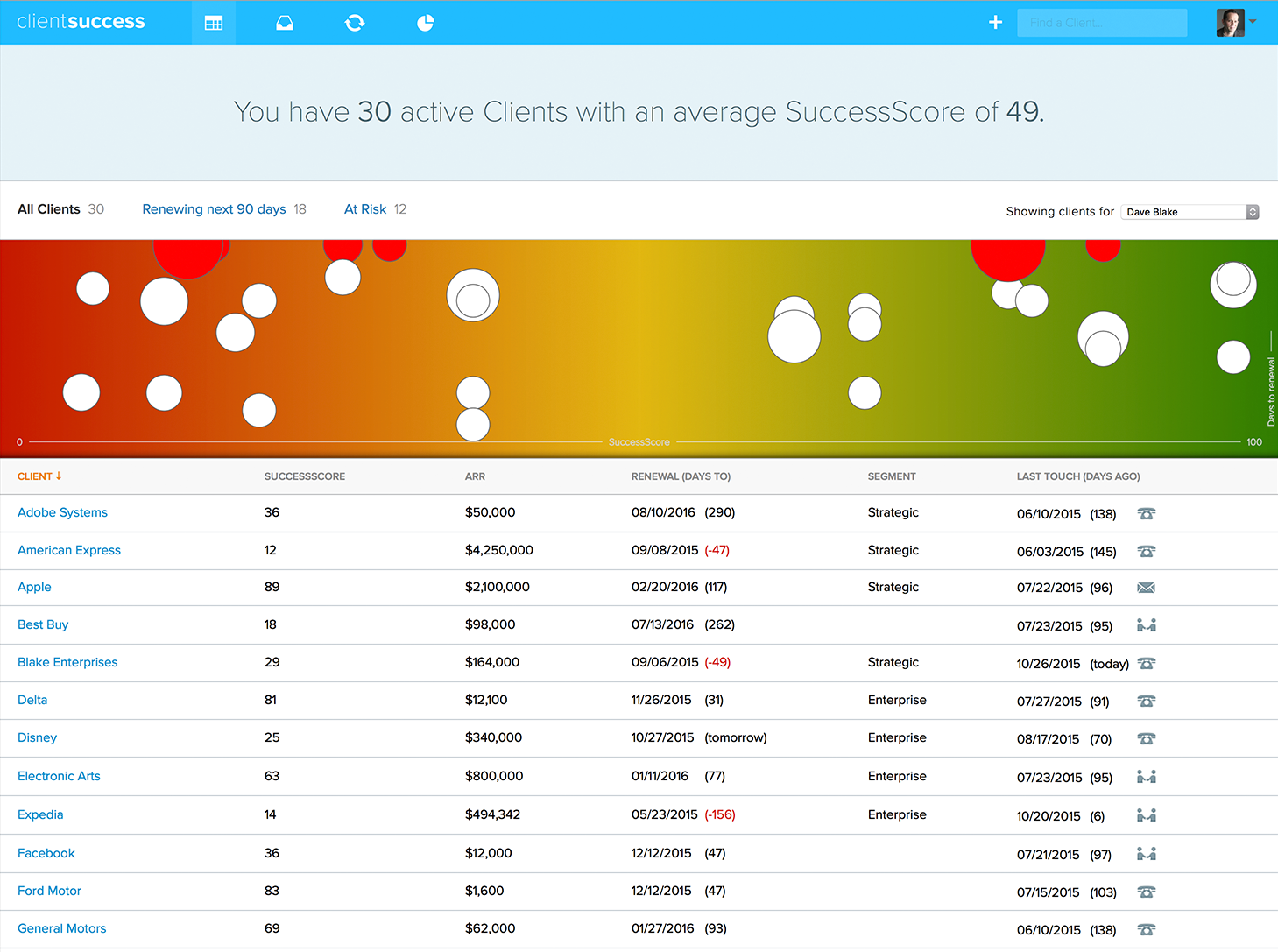Image resolution: width=1278 pixels, height=952 pixels.
Task: Sort by the SUCCESSSCORE column header
Action: point(305,476)
